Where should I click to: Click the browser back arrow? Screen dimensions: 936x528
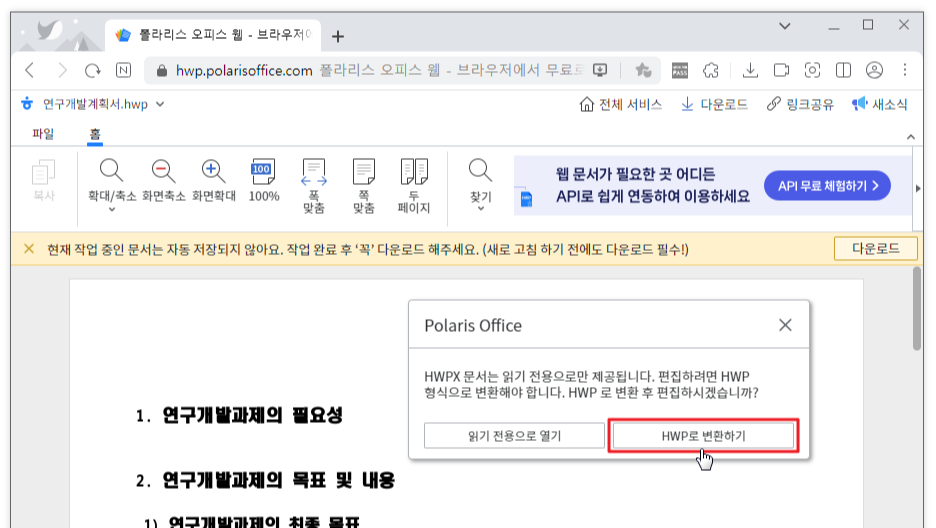pos(30,70)
